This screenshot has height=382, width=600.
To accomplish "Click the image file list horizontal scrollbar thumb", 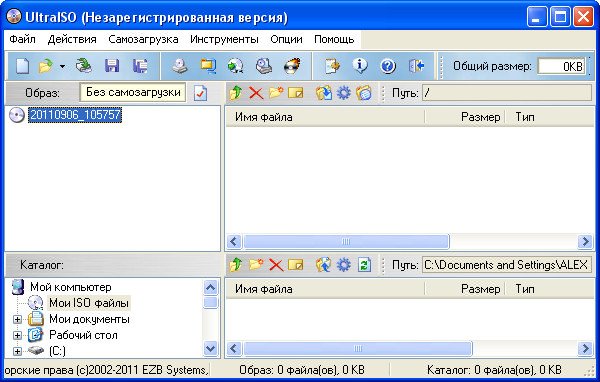I will pyautogui.click(x=346, y=242).
